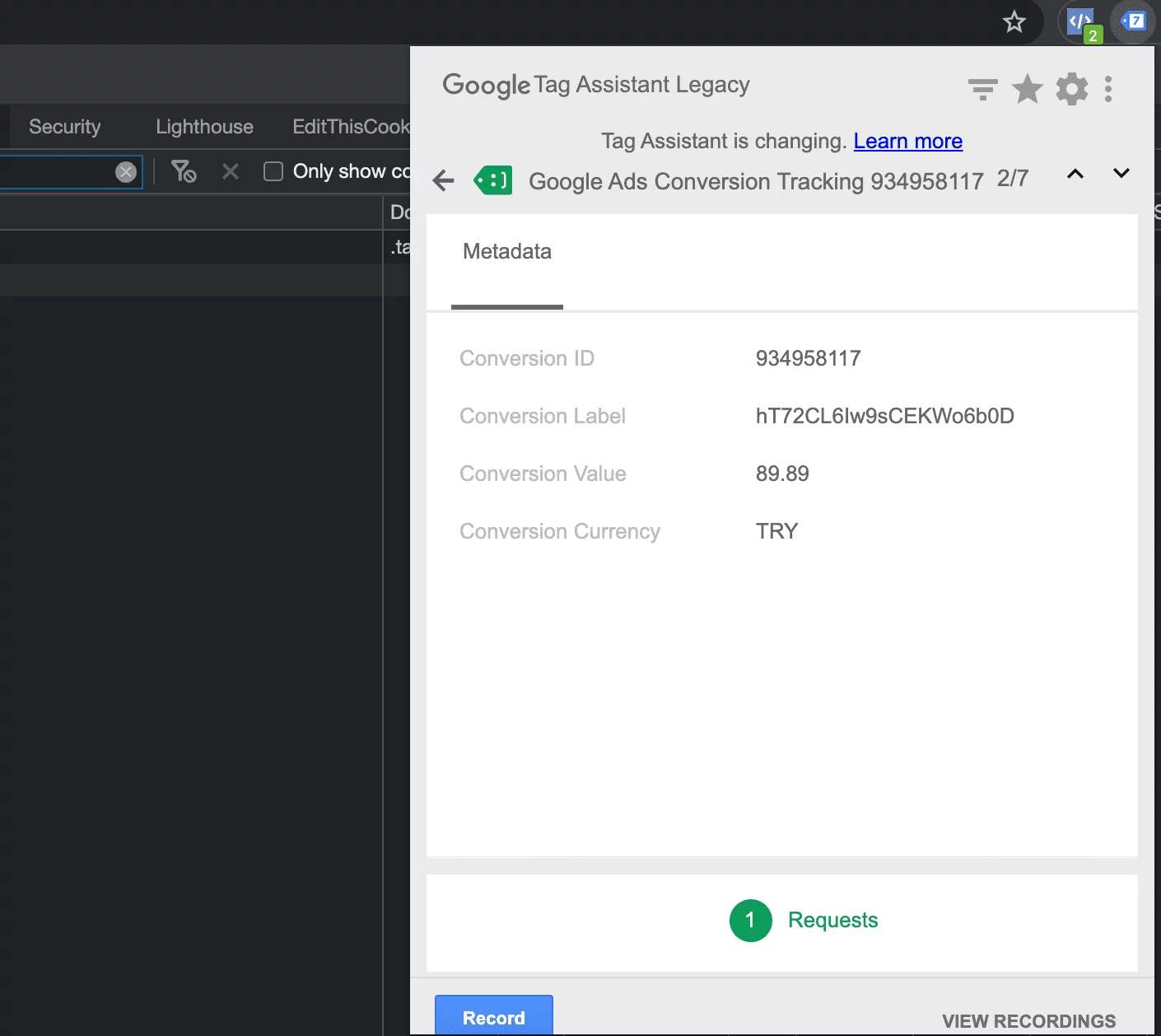Viewport: 1161px width, 1036px height.
Task: Bookmark this page with the star icon
Action: tap(1014, 21)
